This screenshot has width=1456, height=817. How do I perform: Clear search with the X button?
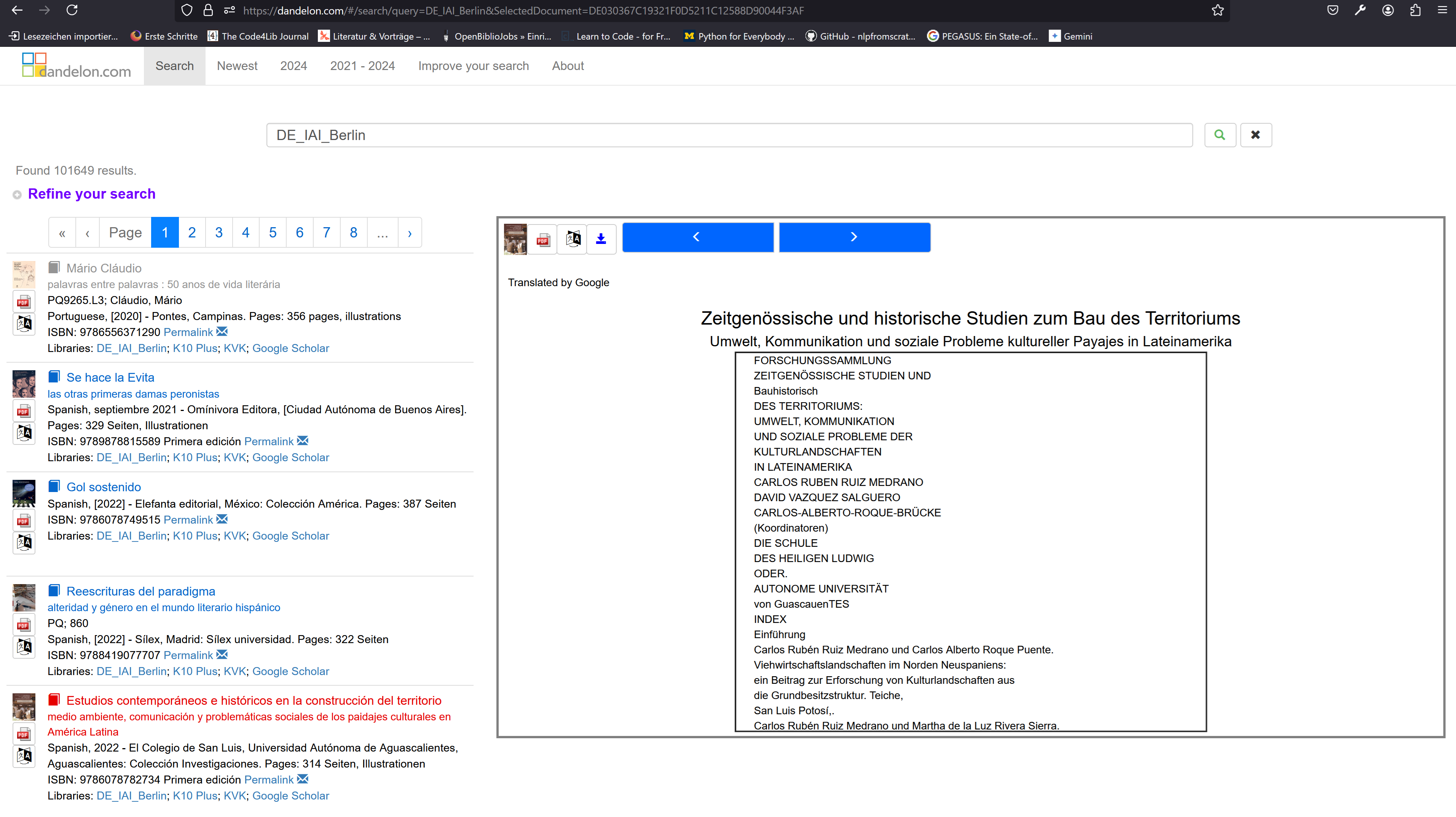tap(1256, 135)
